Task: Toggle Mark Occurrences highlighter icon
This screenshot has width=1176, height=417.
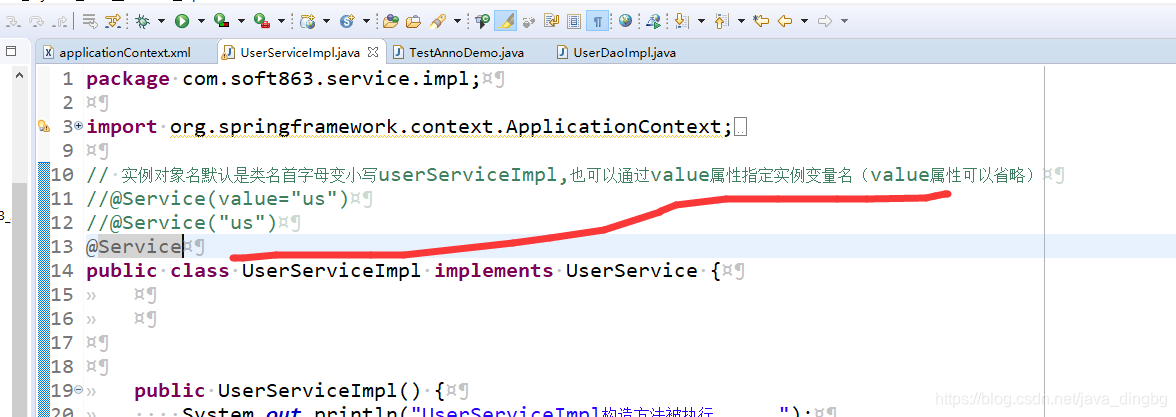Action: pos(505,22)
